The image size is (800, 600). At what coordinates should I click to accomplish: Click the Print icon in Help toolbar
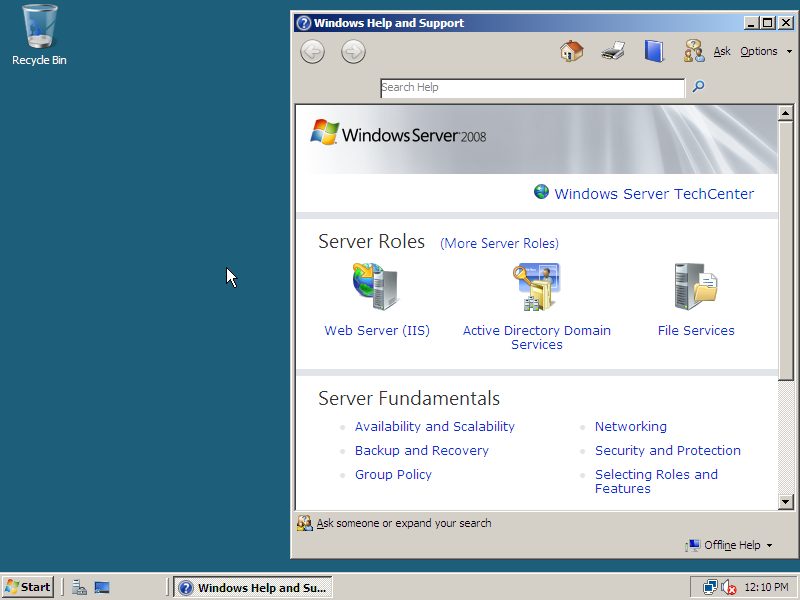click(613, 51)
